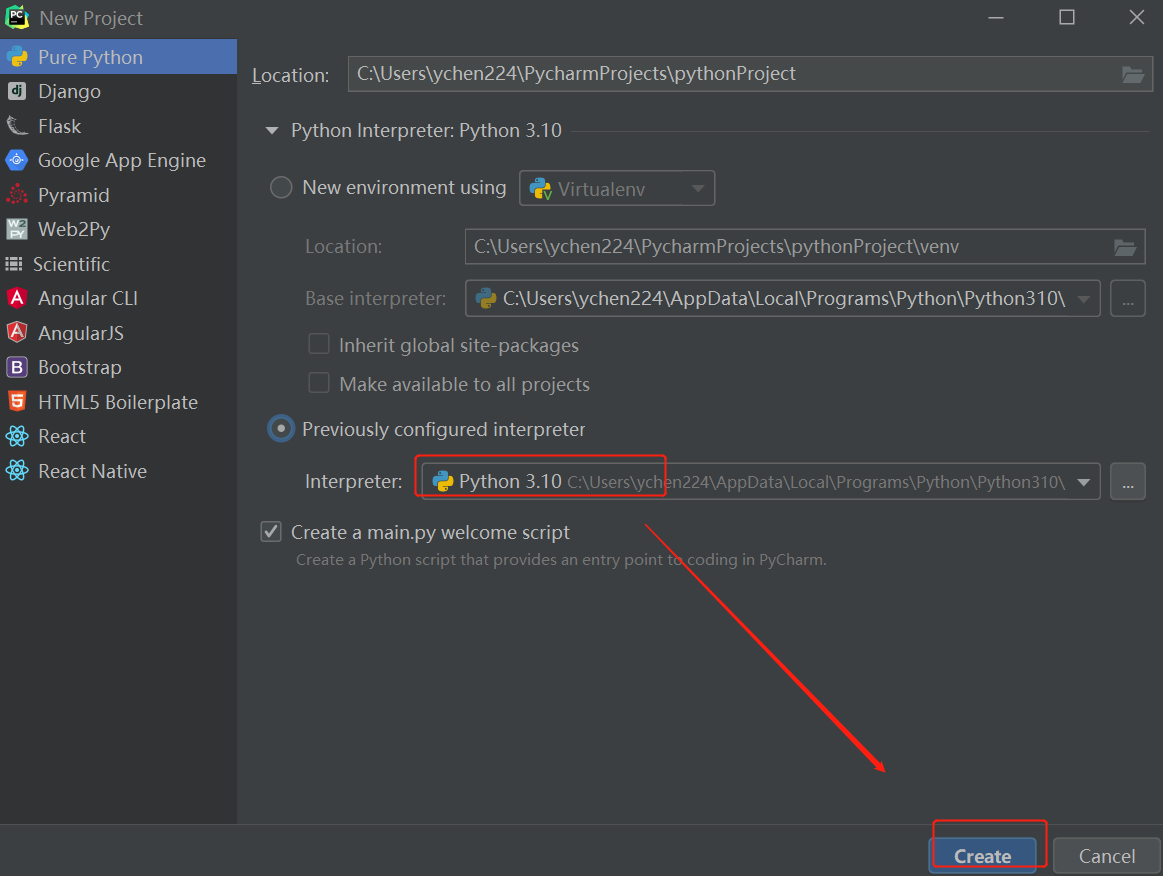Select the Scientific project type
The image size is (1163, 876).
(x=119, y=264)
